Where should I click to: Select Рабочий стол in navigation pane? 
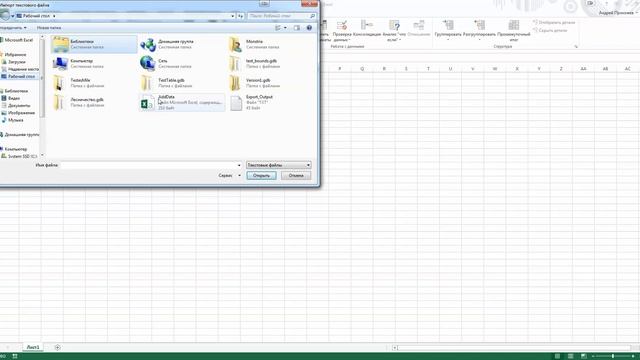[x=21, y=77]
